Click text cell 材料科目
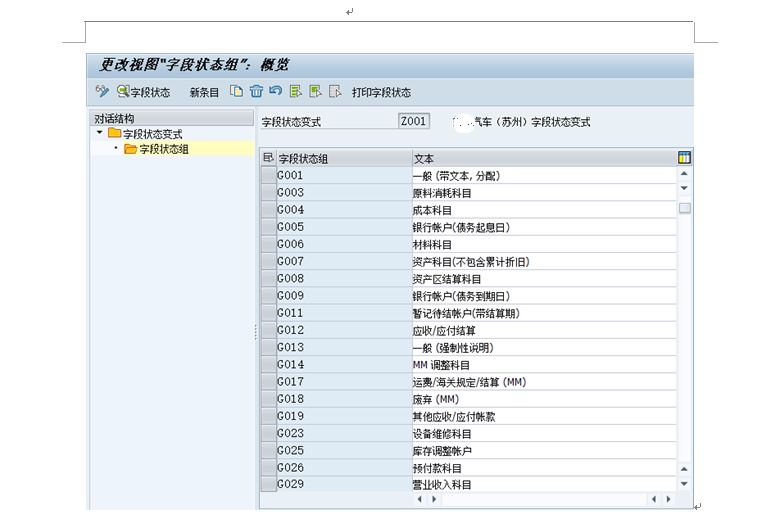The height and width of the screenshot is (516, 783). pos(544,245)
